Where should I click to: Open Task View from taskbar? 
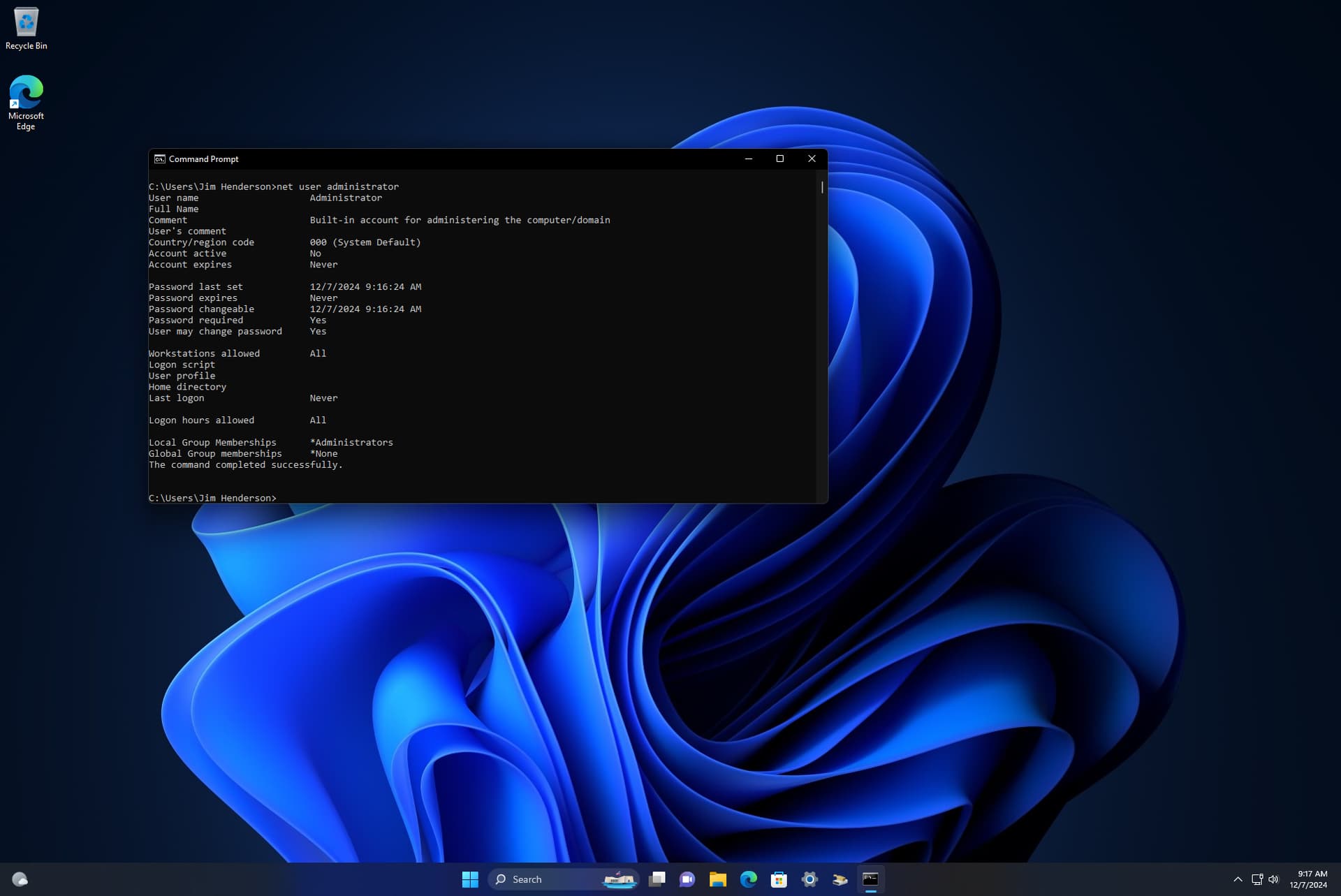coord(657,879)
